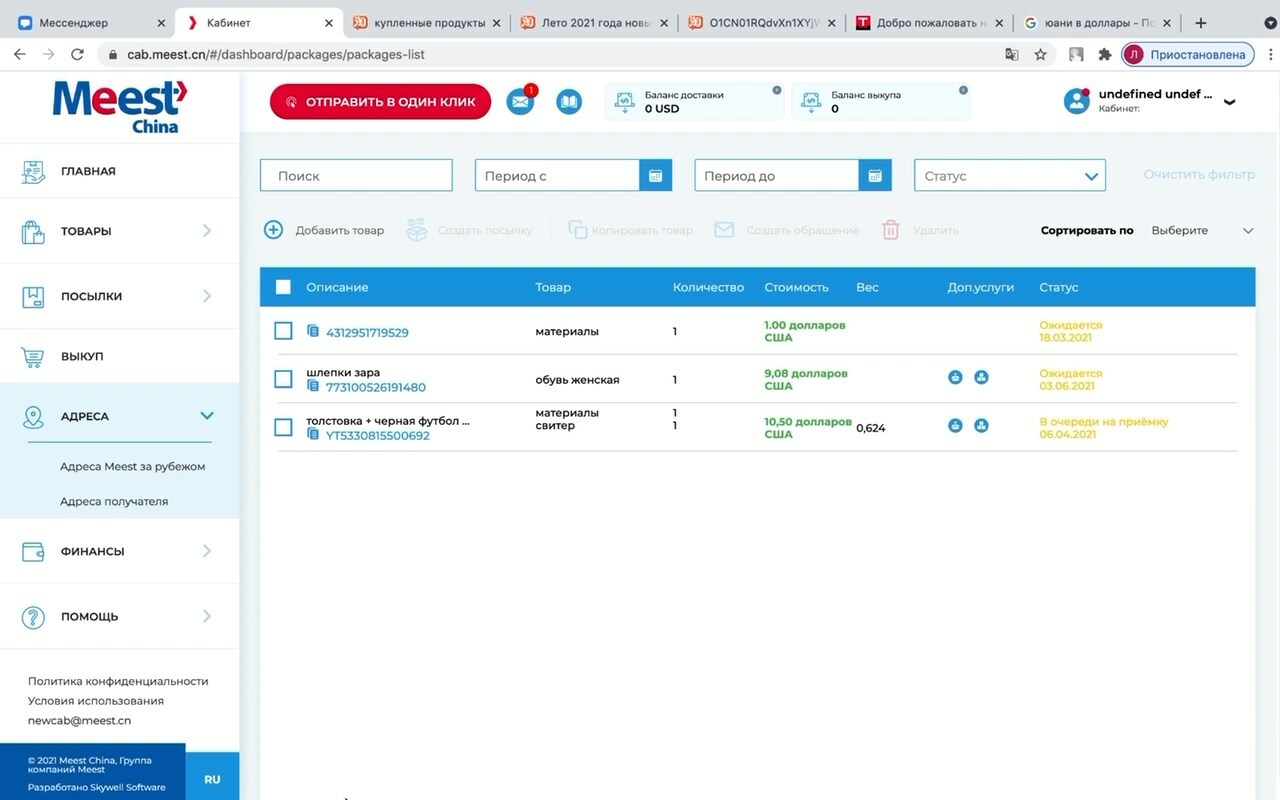This screenshot has width=1280, height=800.
Task: Copy tracking number YT5330815500692 icon
Action: coord(313,434)
